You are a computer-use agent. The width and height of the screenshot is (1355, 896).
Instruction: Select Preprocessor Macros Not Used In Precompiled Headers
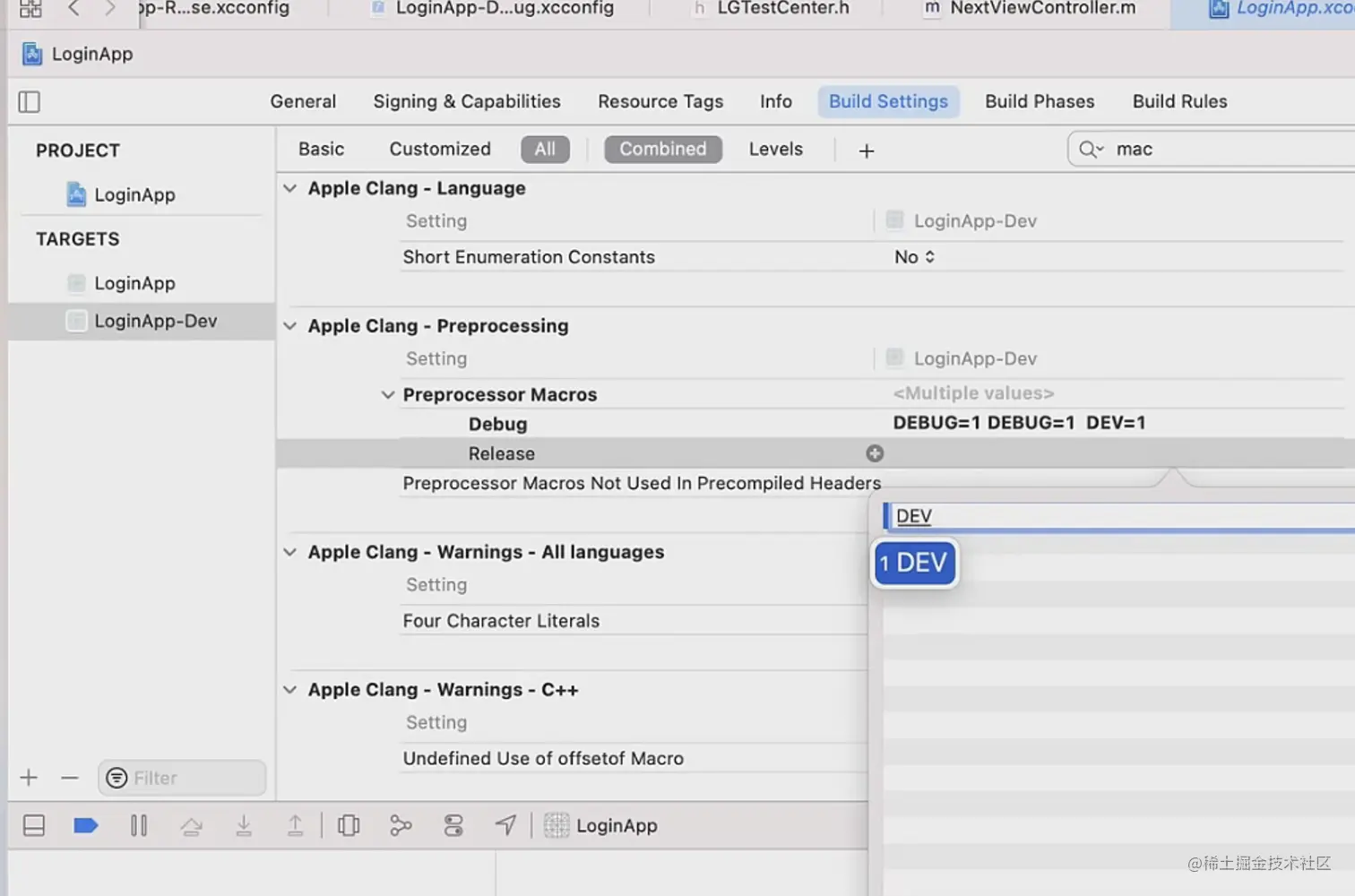click(x=642, y=483)
